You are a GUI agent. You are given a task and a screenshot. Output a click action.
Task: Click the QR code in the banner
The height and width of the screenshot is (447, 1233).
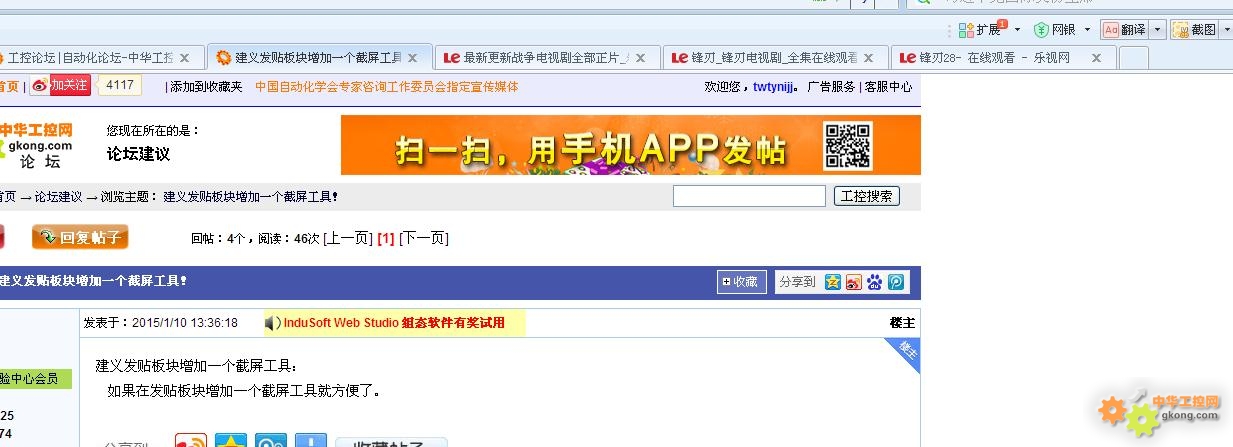coord(847,145)
